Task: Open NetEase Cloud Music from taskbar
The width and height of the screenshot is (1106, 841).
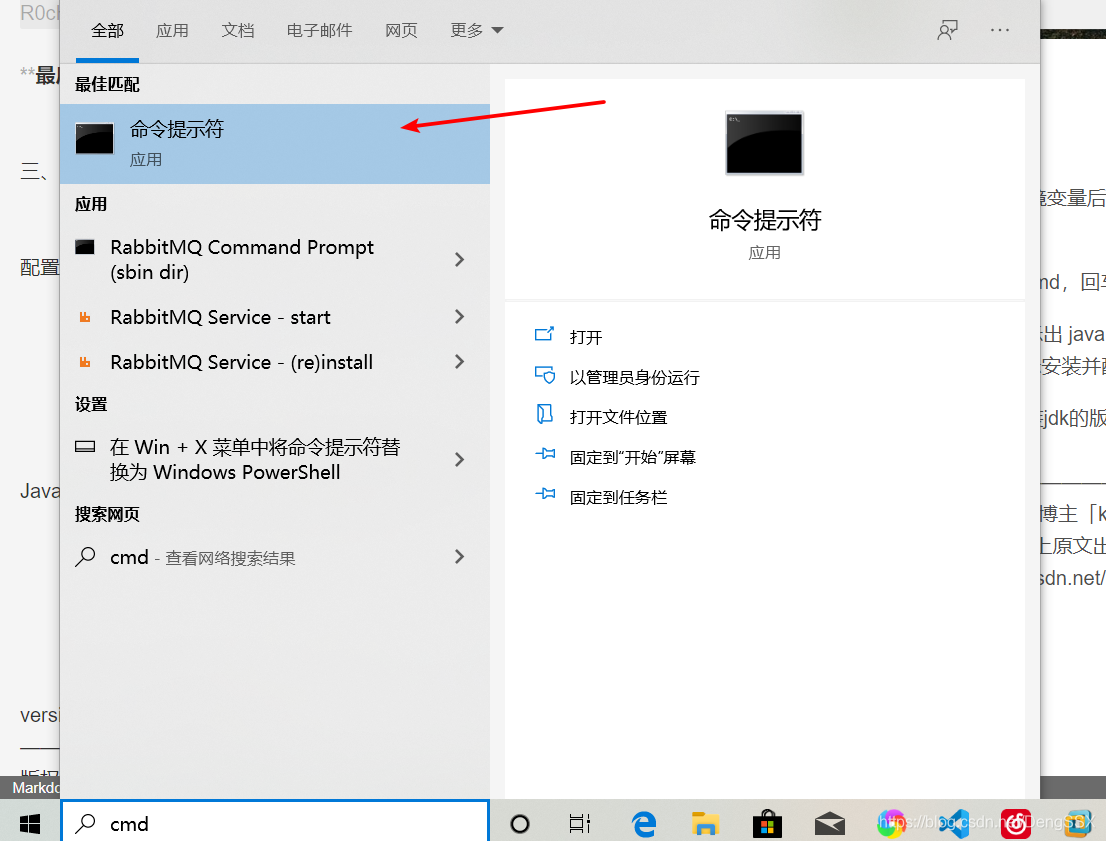Action: click(1015, 823)
